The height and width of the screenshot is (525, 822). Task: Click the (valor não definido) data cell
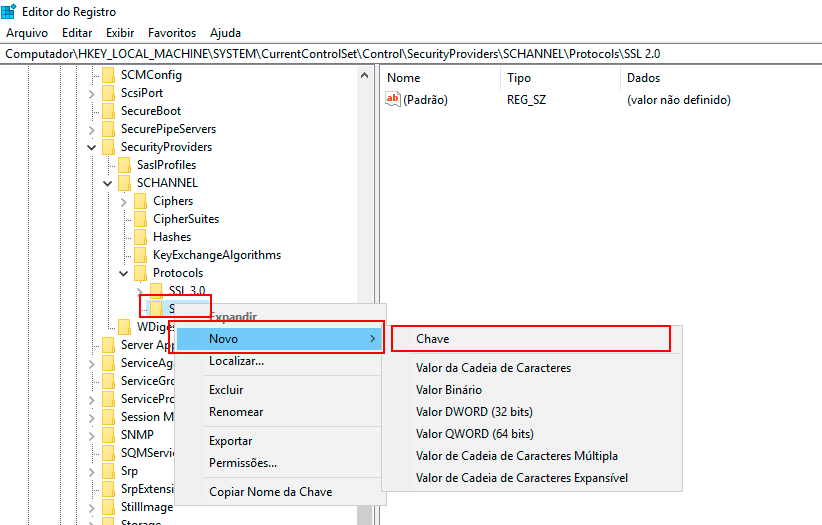(678, 100)
